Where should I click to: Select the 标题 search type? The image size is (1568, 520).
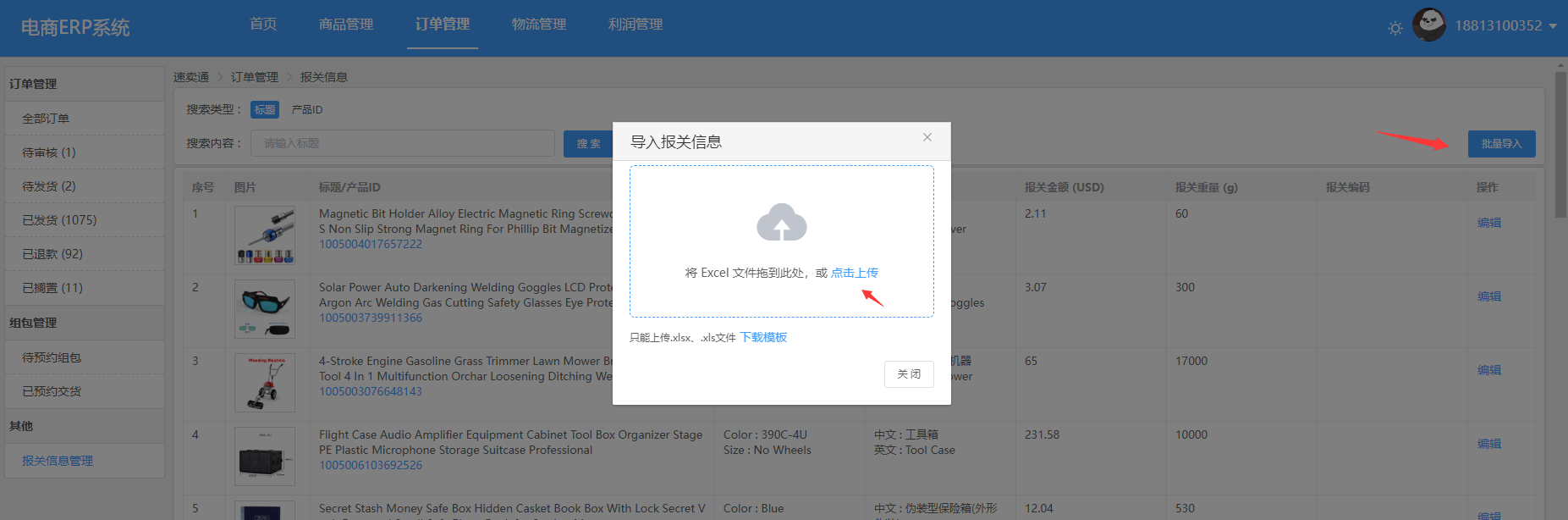[265, 109]
